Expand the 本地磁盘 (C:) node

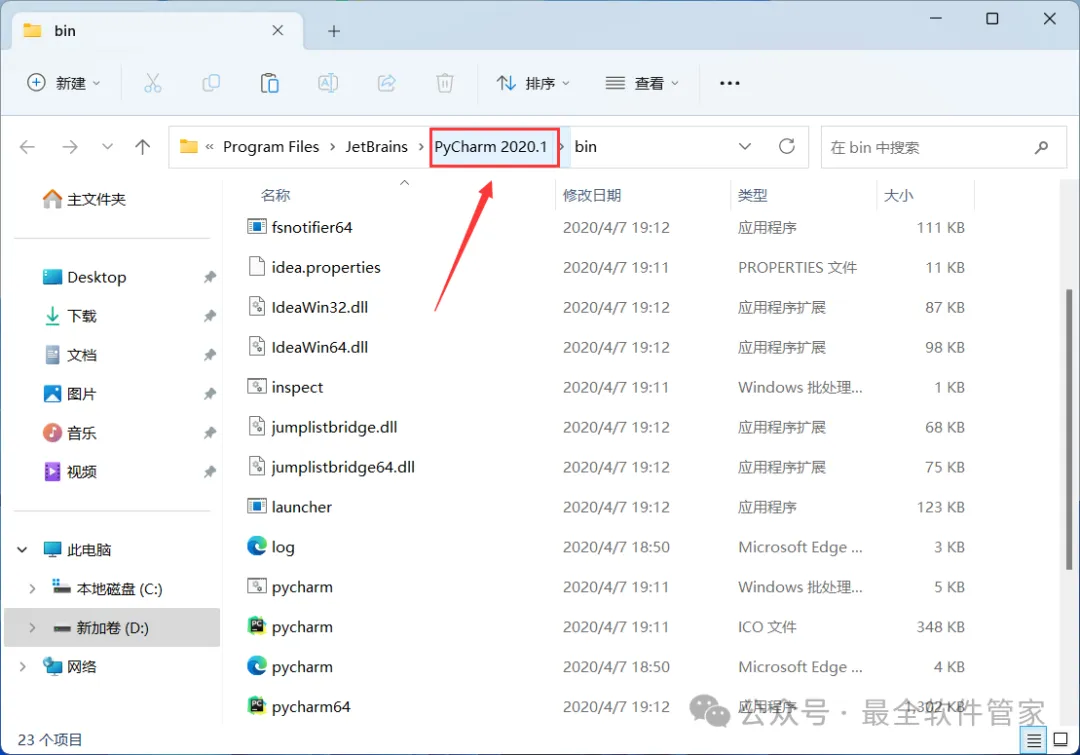(x=32, y=588)
